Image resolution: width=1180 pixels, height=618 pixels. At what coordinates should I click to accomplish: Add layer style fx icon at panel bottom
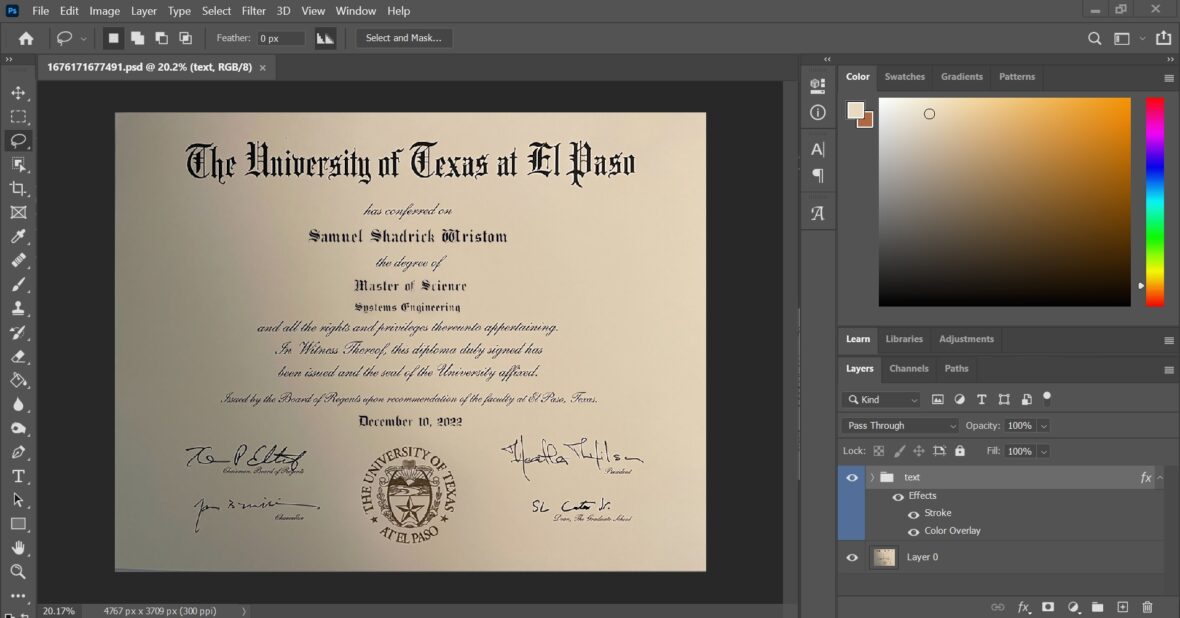(x=1023, y=607)
